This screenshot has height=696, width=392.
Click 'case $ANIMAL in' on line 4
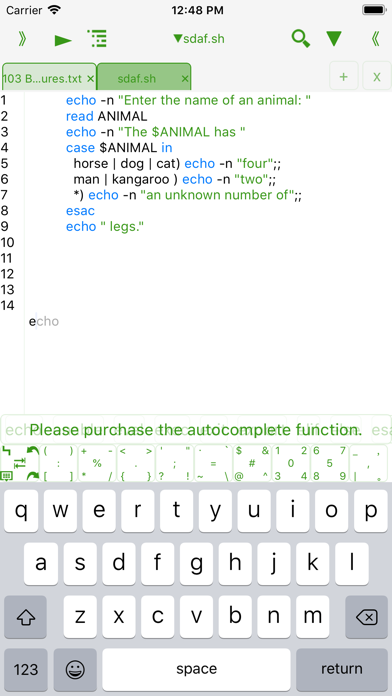tap(119, 148)
